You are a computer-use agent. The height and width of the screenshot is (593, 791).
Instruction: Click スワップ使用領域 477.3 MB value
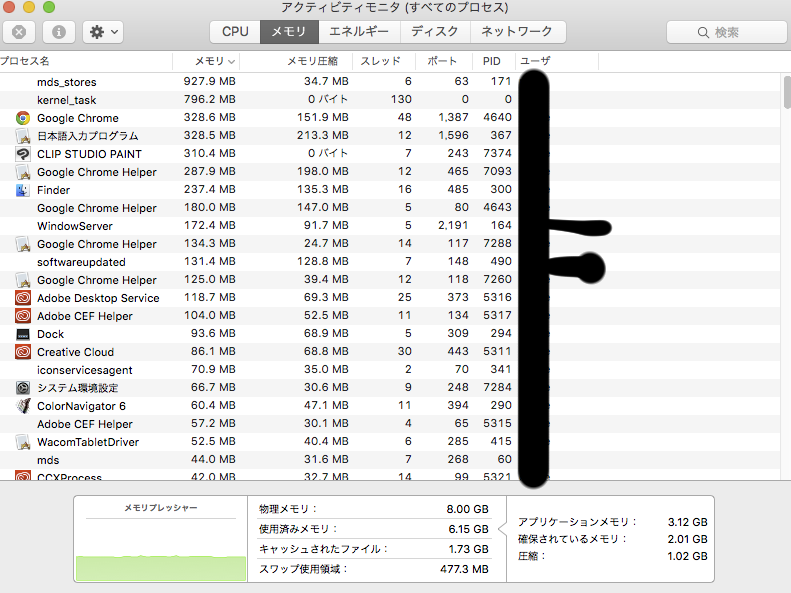click(x=464, y=569)
